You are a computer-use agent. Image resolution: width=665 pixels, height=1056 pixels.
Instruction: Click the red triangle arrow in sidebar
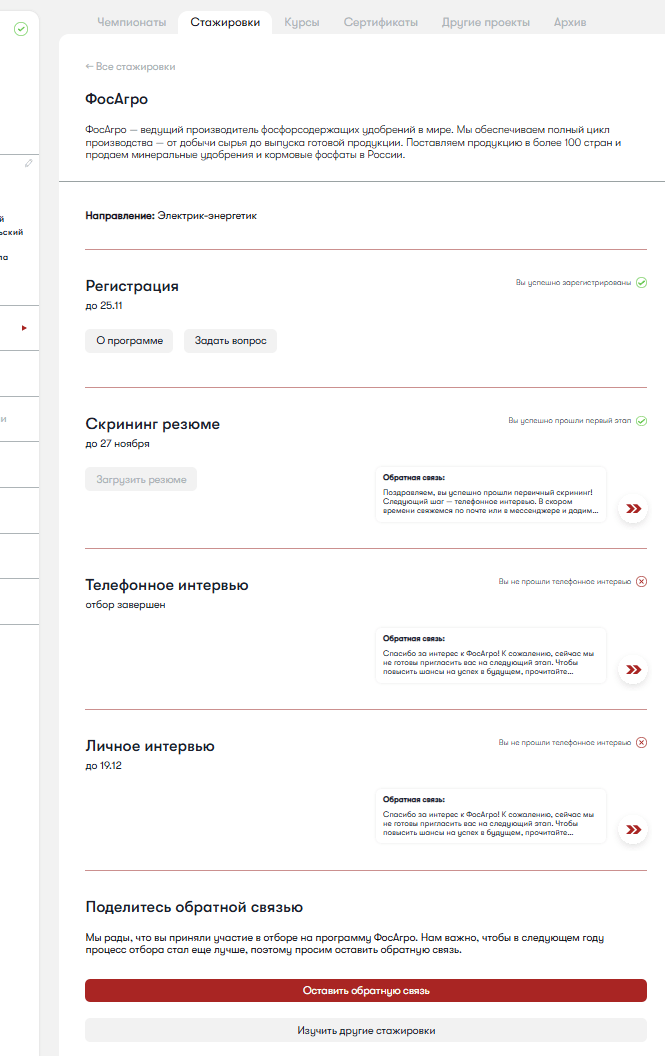tap(24, 328)
